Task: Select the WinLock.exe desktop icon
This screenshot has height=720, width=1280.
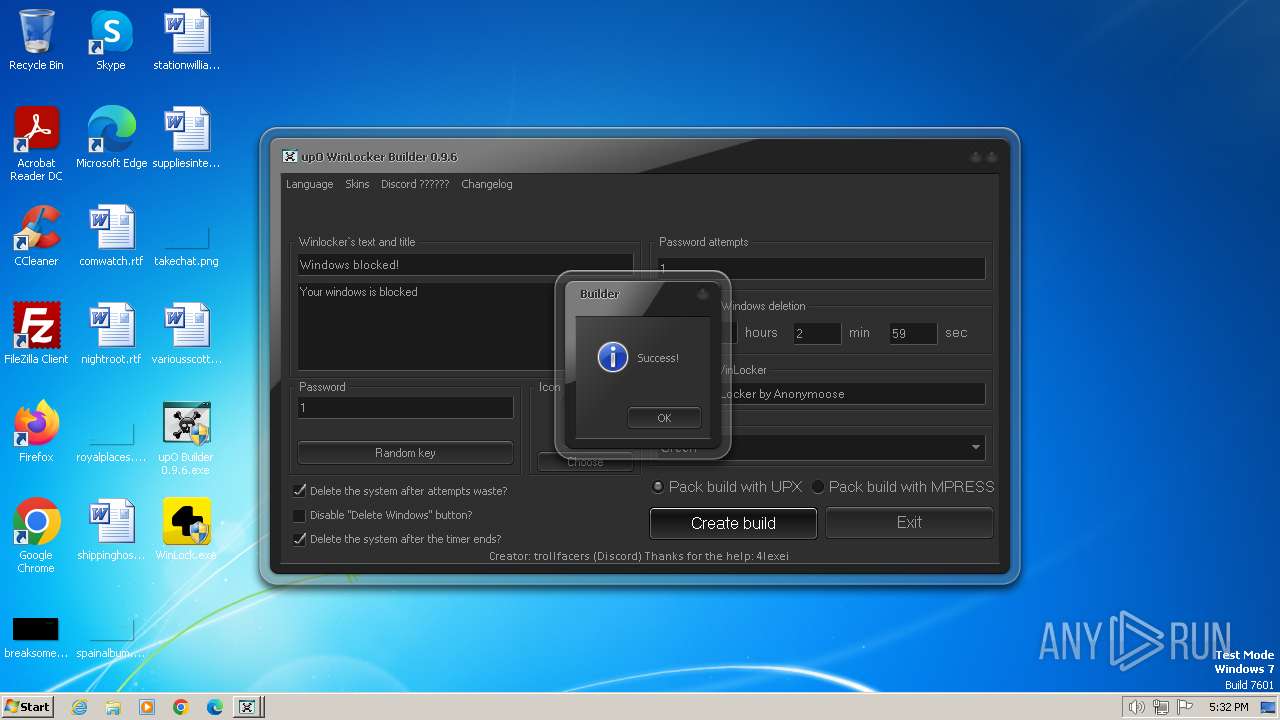Action: (x=186, y=531)
